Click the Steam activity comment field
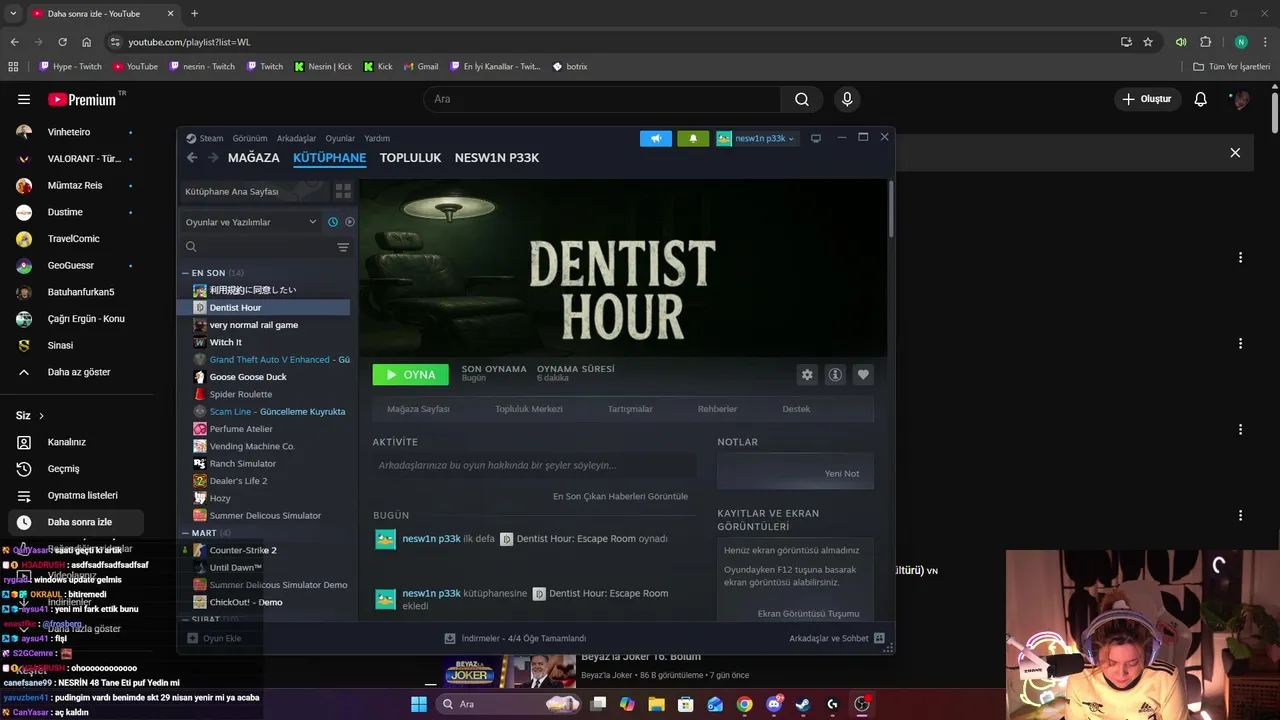 point(534,465)
